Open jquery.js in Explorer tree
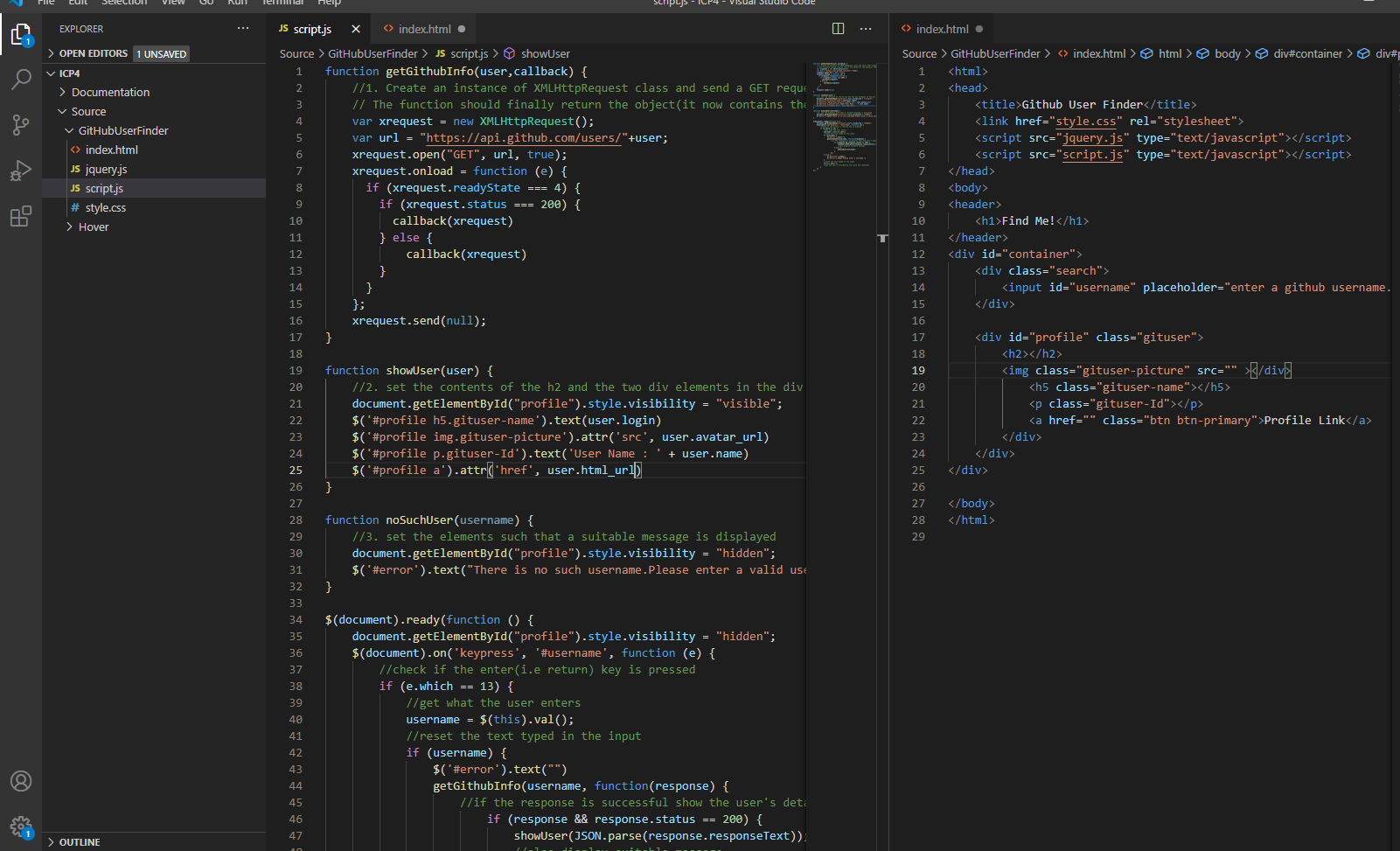1400x851 pixels. pos(106,169)
